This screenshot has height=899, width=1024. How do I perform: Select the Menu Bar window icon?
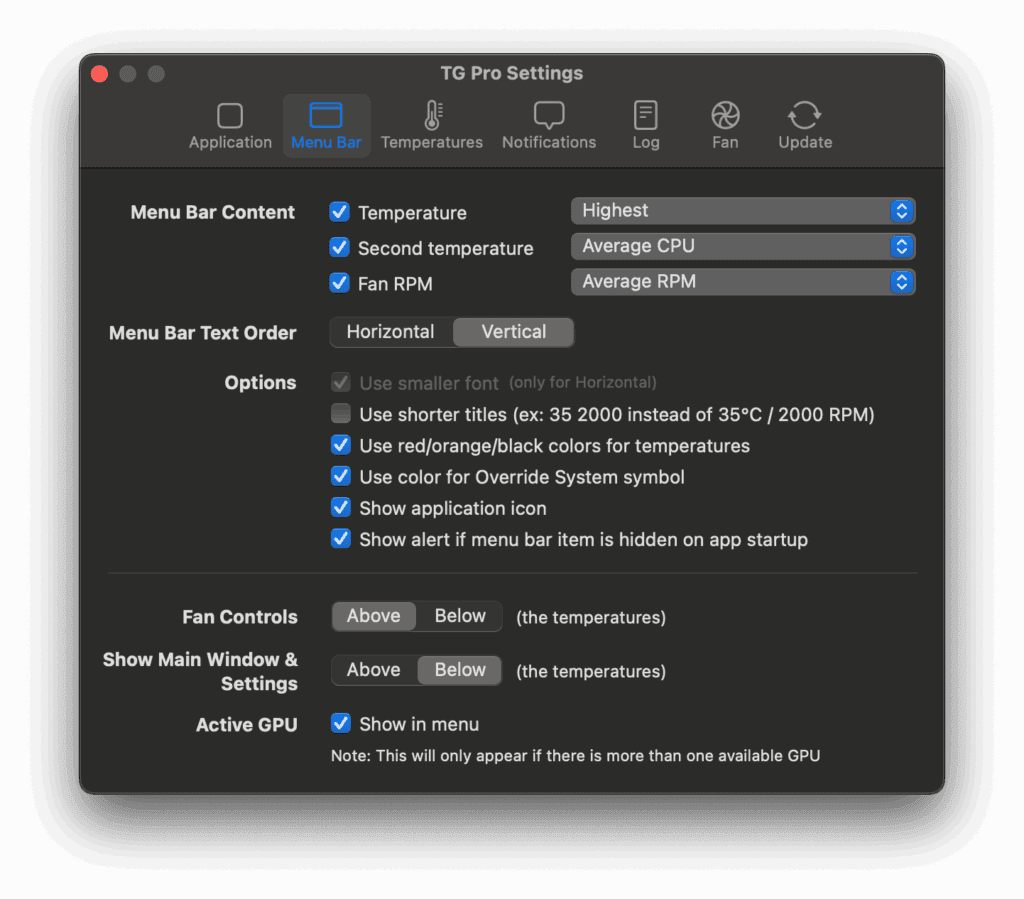click(x=326, y=115)
